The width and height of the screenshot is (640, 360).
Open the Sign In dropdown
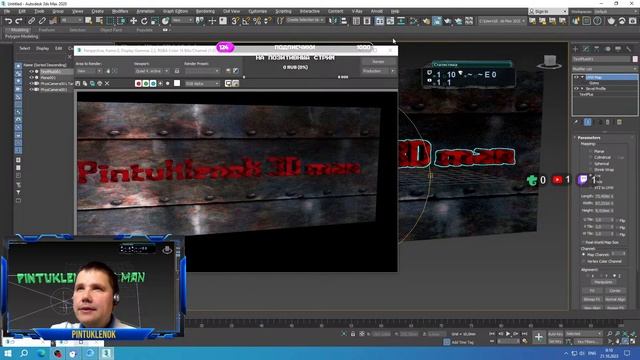(547, 11)
